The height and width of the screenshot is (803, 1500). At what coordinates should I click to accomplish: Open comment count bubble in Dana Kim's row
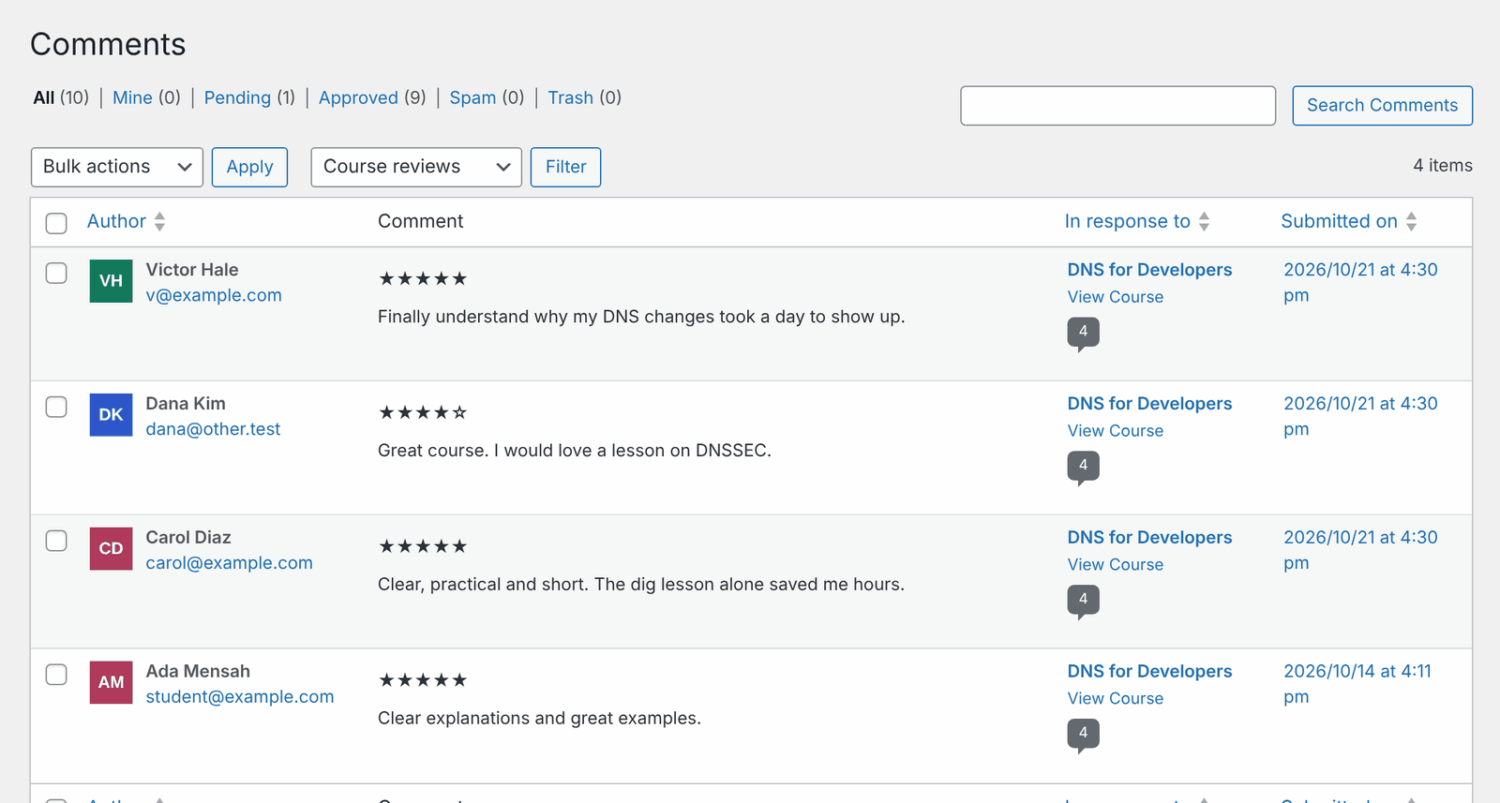click(x=1083, y=468)
